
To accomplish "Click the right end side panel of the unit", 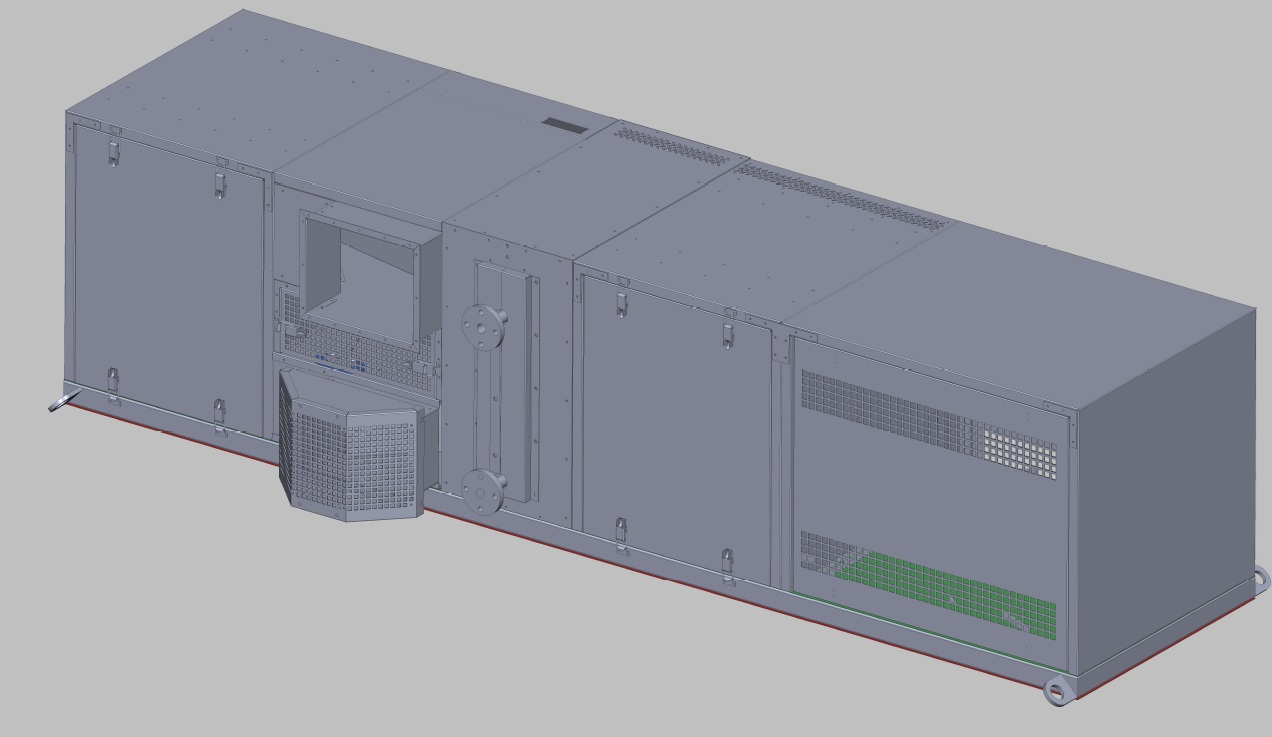I will [x=1165, y=490].
